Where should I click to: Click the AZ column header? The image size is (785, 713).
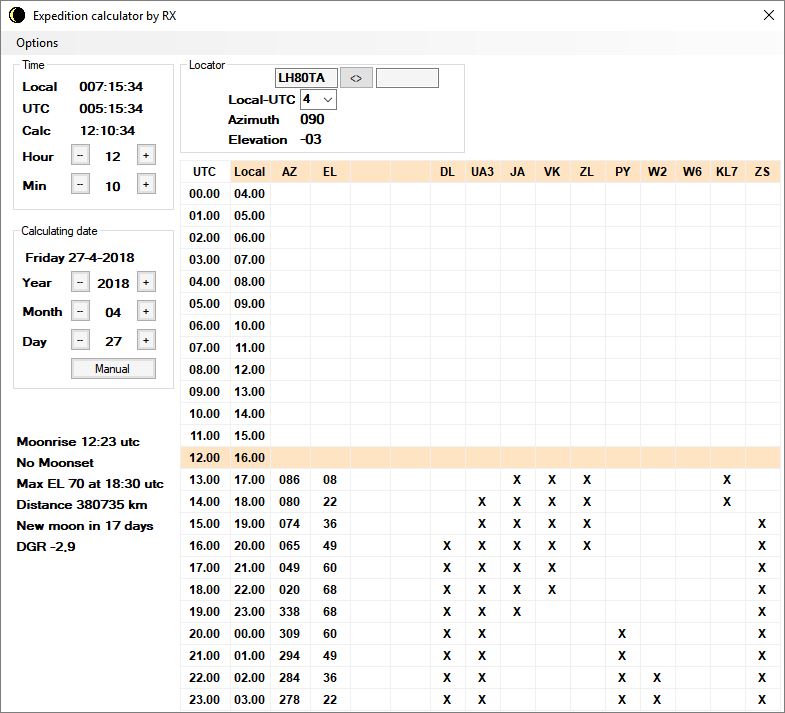[290, 172]
